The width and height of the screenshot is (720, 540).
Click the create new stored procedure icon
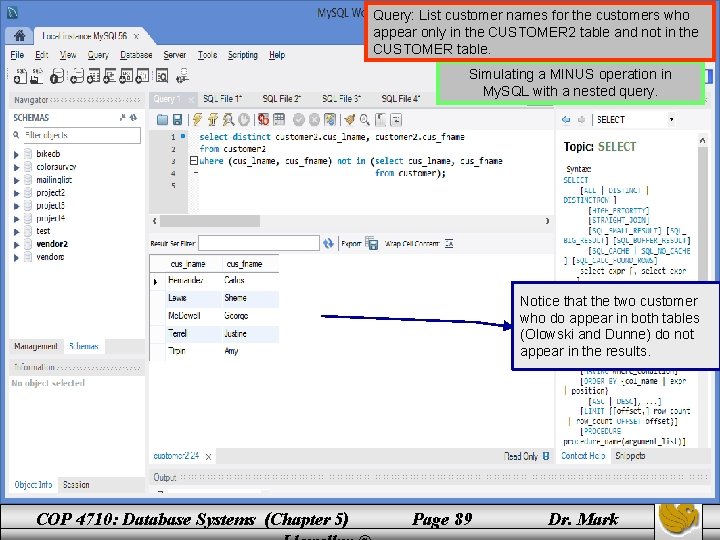pyautogui.click(x=126, y=76)
